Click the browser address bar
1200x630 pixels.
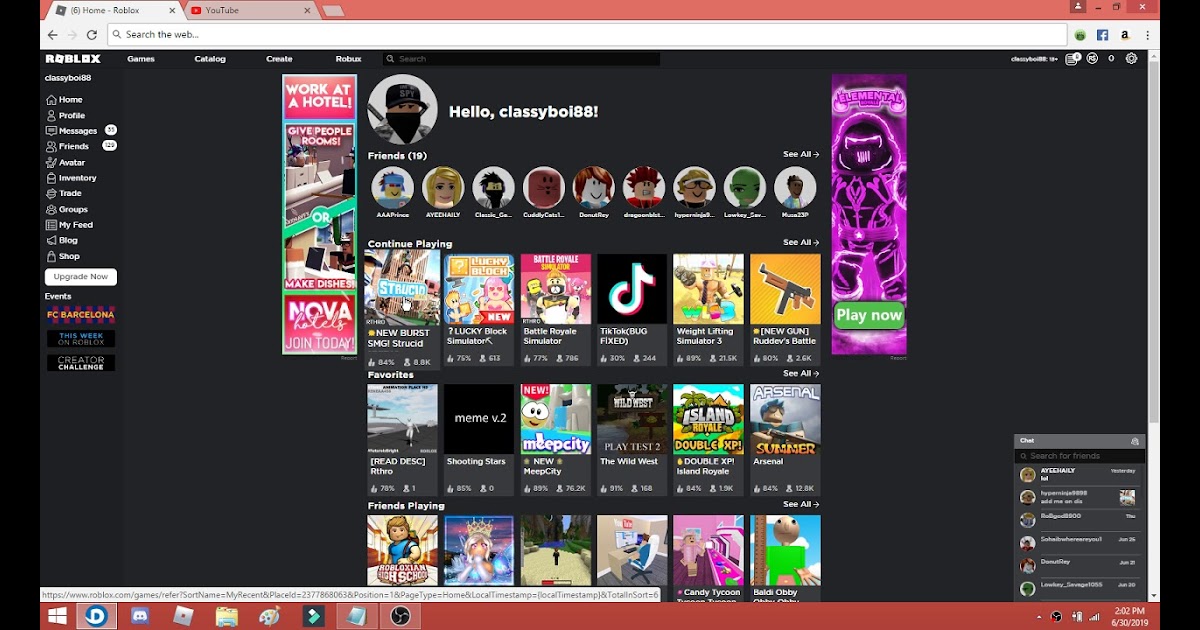tap(586, 34)
